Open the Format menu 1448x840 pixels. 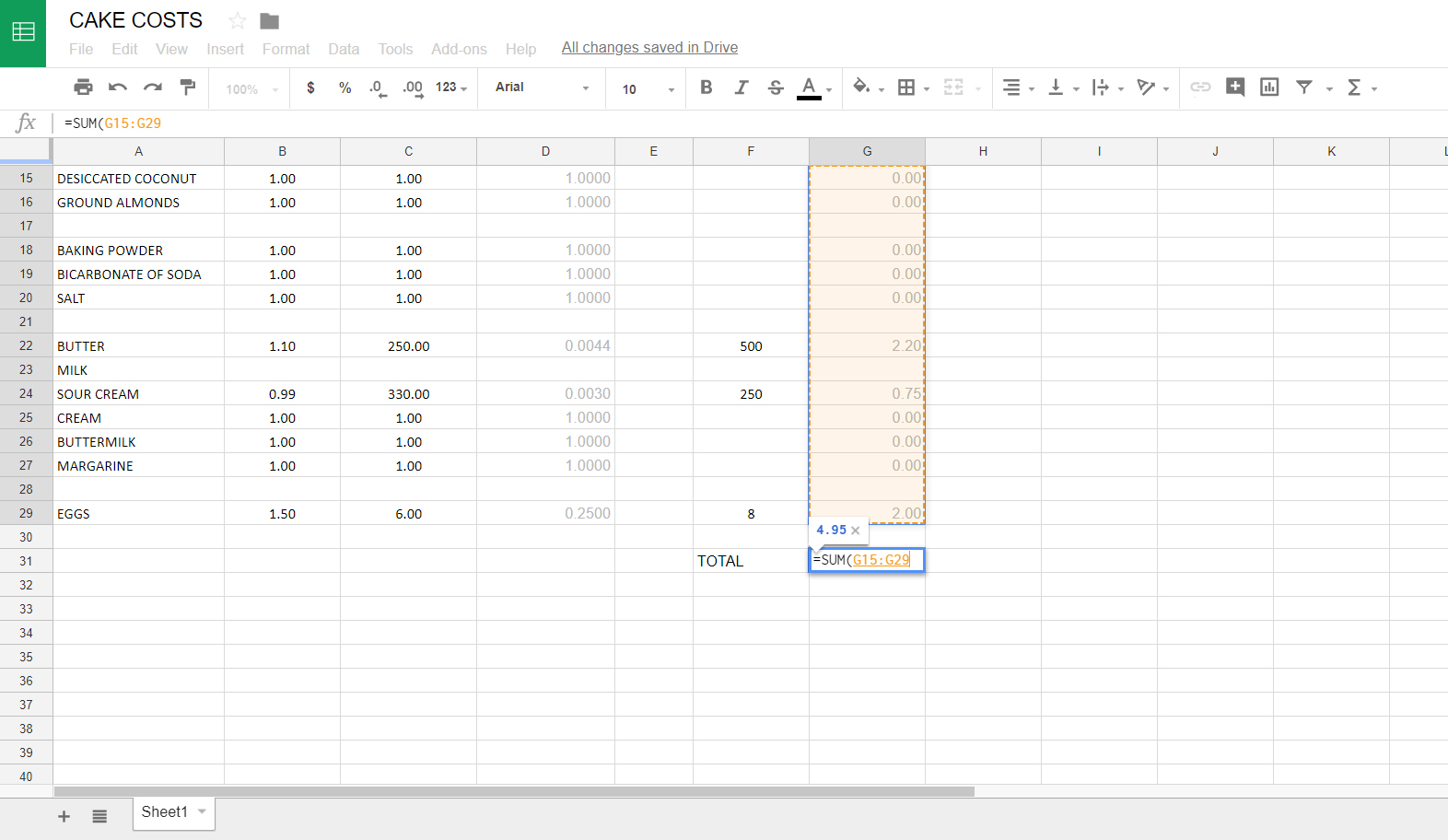[x=286, y=49]
